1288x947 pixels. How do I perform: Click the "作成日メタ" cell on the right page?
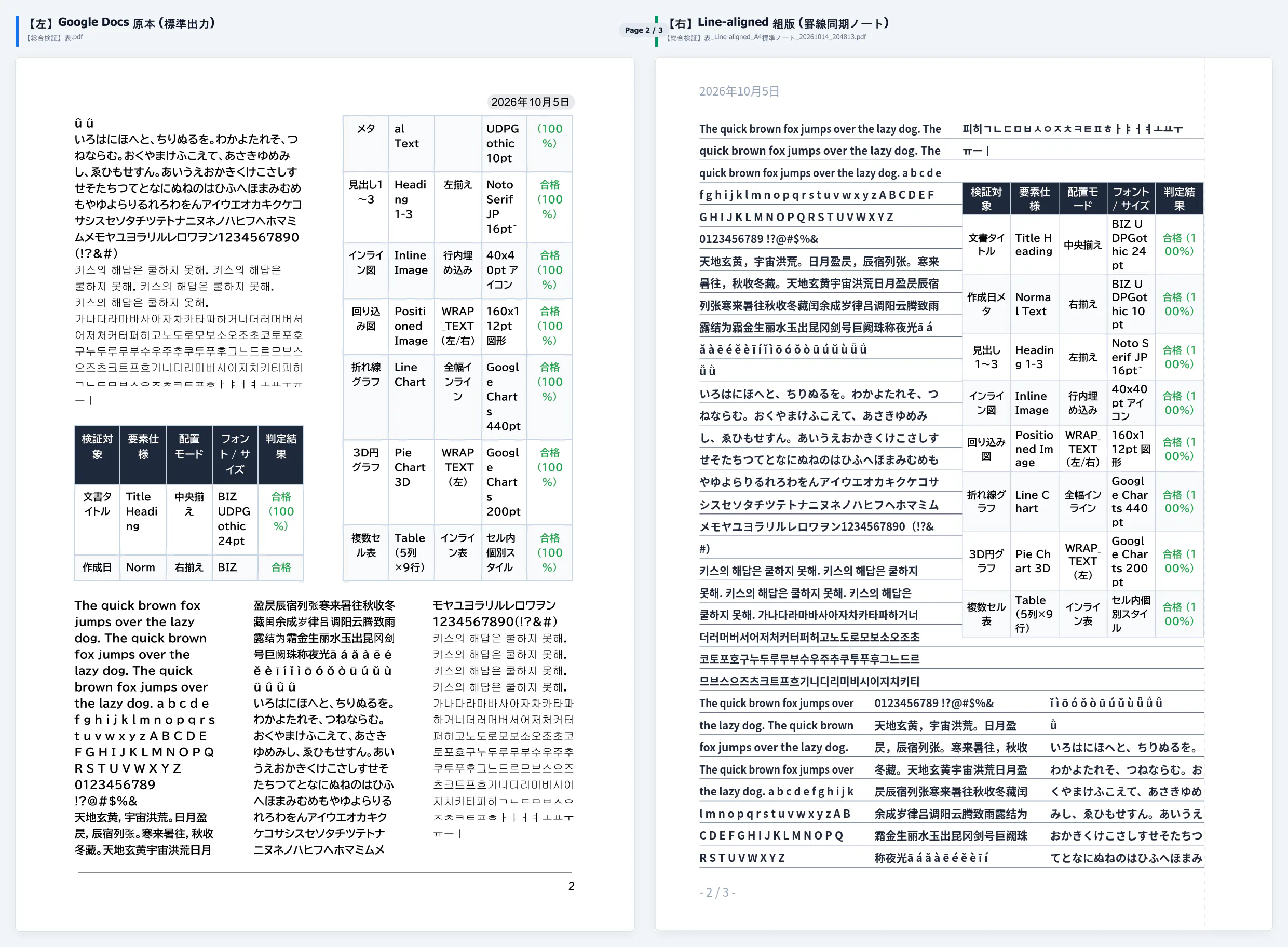[986, 304]
